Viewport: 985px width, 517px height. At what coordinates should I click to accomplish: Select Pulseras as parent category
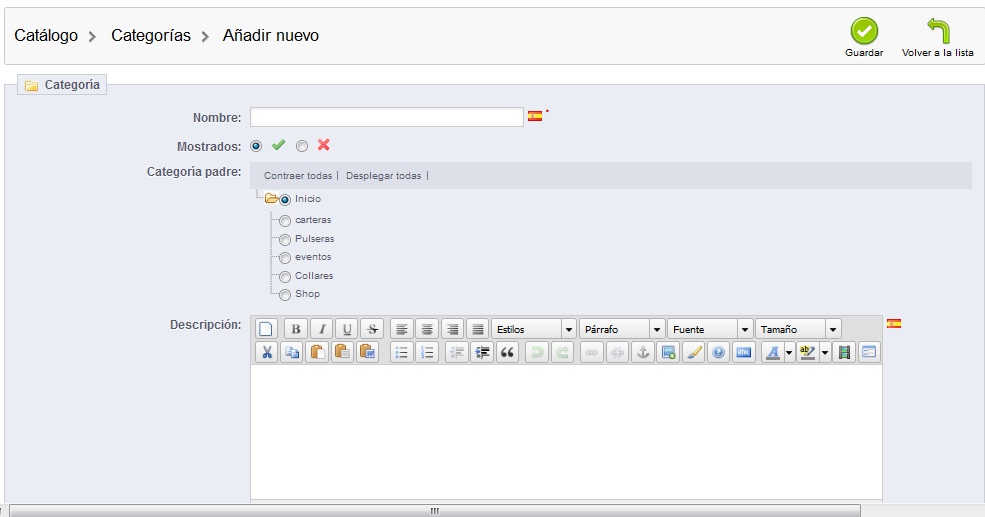coord(285,239)
